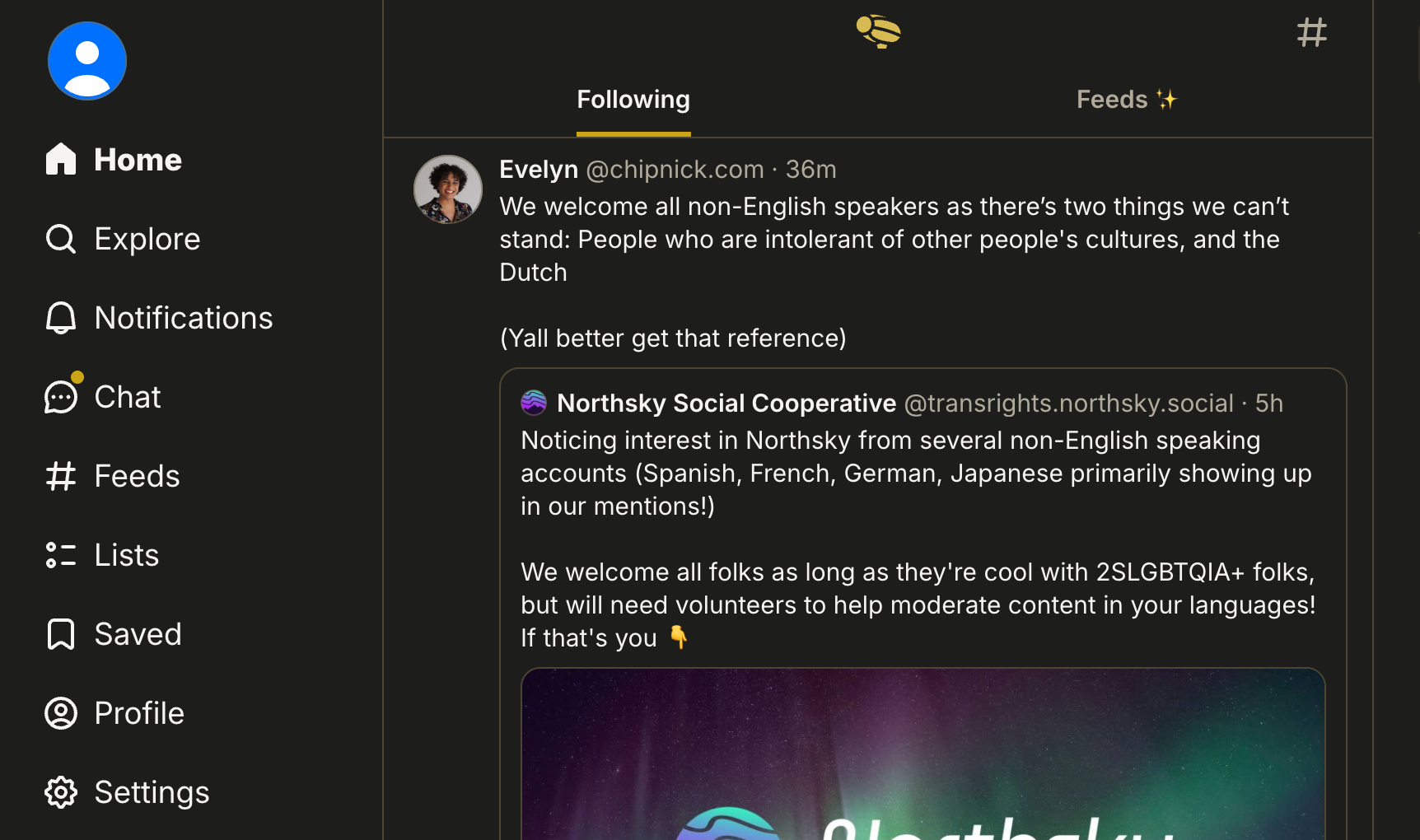1420x840 pixels.
Task: Click the yellow bee logo at top
Action: click(878, 32)
